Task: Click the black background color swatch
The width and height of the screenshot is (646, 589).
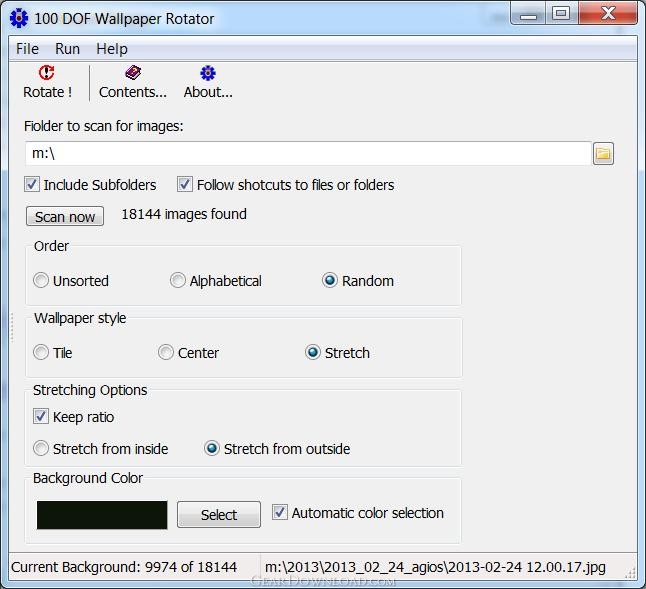Action: pyautogui.click(x=102, y=515)
